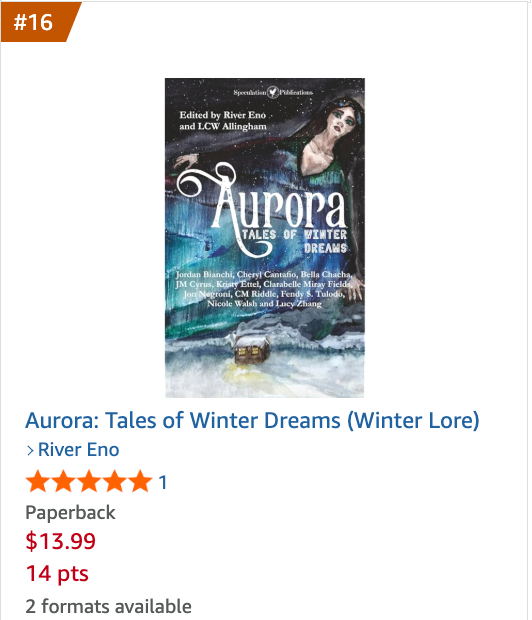This screenshot has width=532, height=620.
Task: Click the 14 pts reward text
Action: (57, 573)
